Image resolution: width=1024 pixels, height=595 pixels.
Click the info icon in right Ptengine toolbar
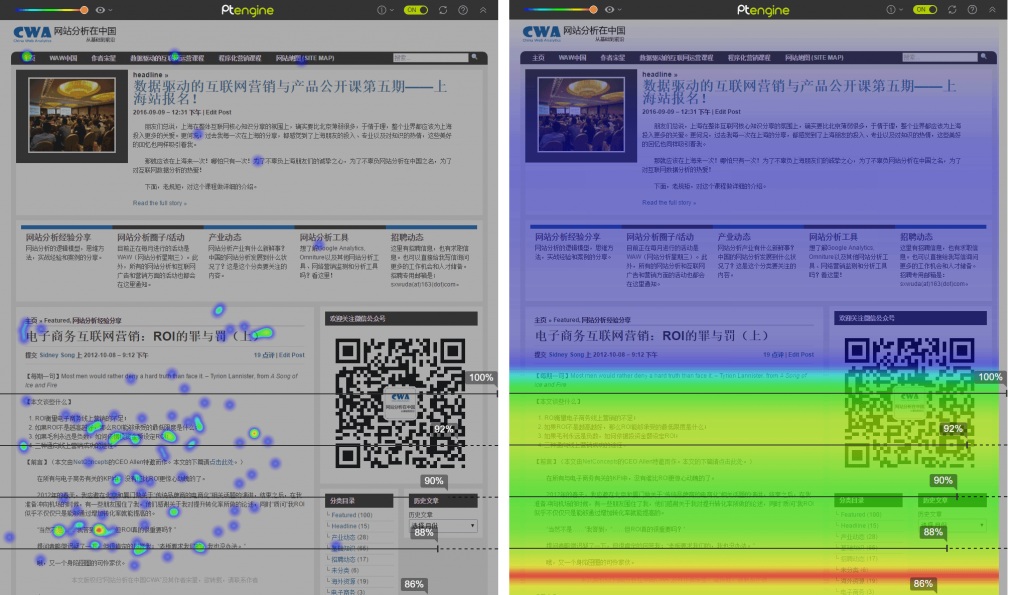(x=891, y=10)
